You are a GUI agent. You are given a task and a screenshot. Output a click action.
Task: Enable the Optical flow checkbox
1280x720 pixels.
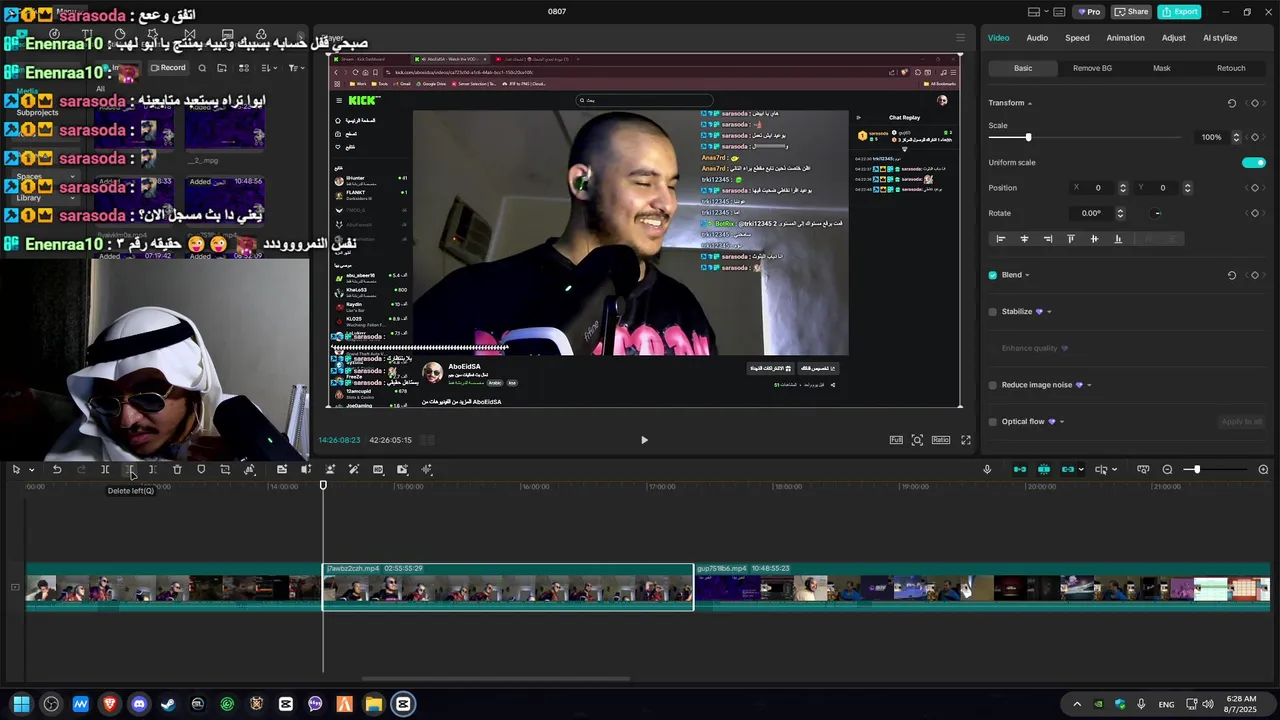click(x=993, y=422)
